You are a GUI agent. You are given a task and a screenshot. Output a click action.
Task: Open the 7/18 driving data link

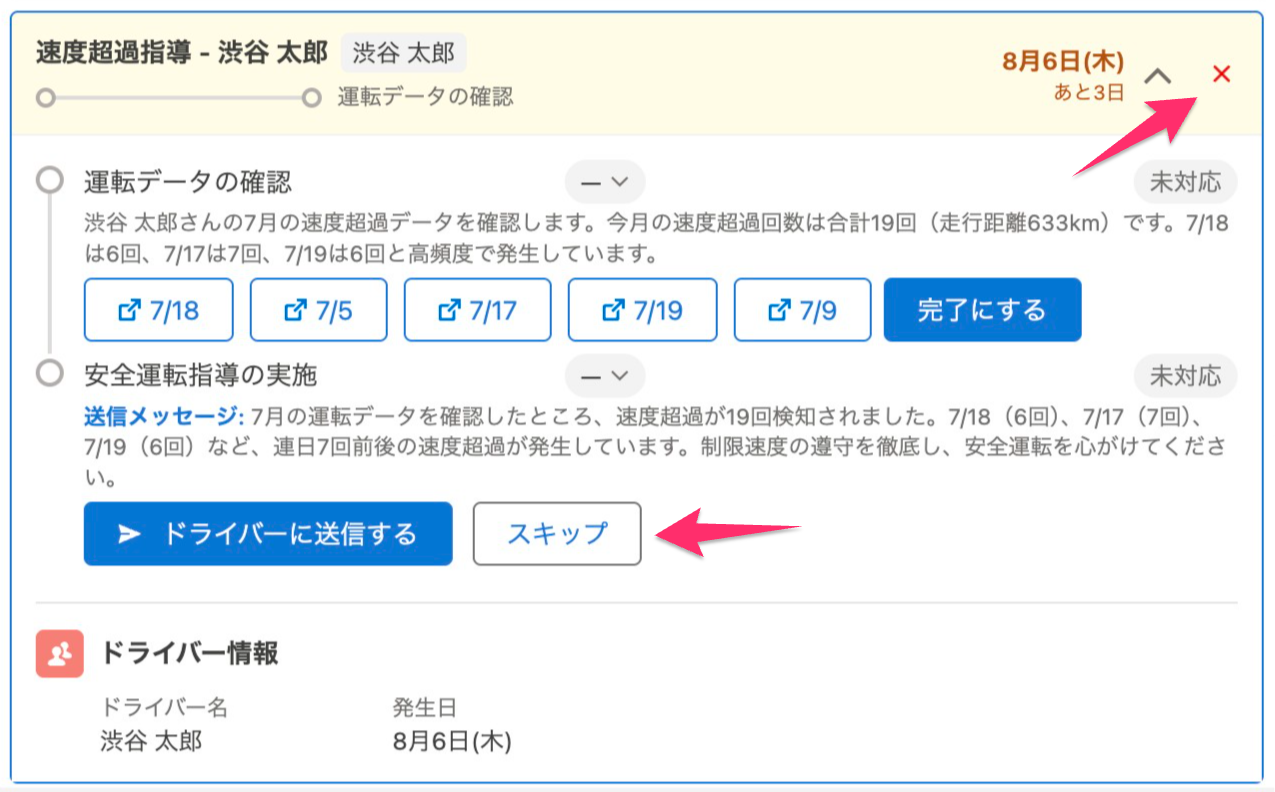pos(159,310)
